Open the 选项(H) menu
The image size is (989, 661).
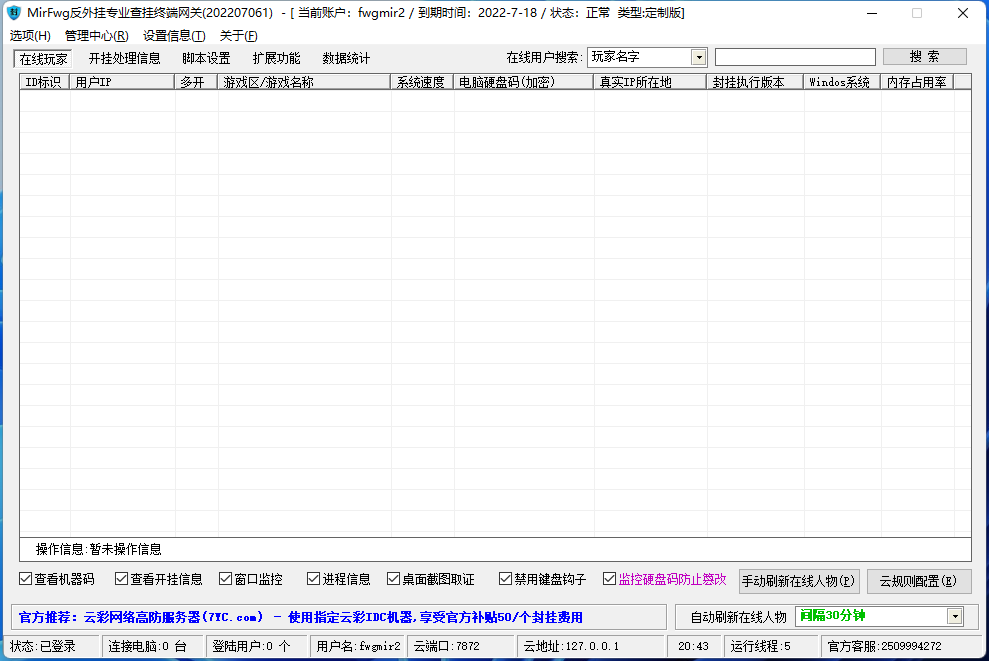(x=30, y=36)
